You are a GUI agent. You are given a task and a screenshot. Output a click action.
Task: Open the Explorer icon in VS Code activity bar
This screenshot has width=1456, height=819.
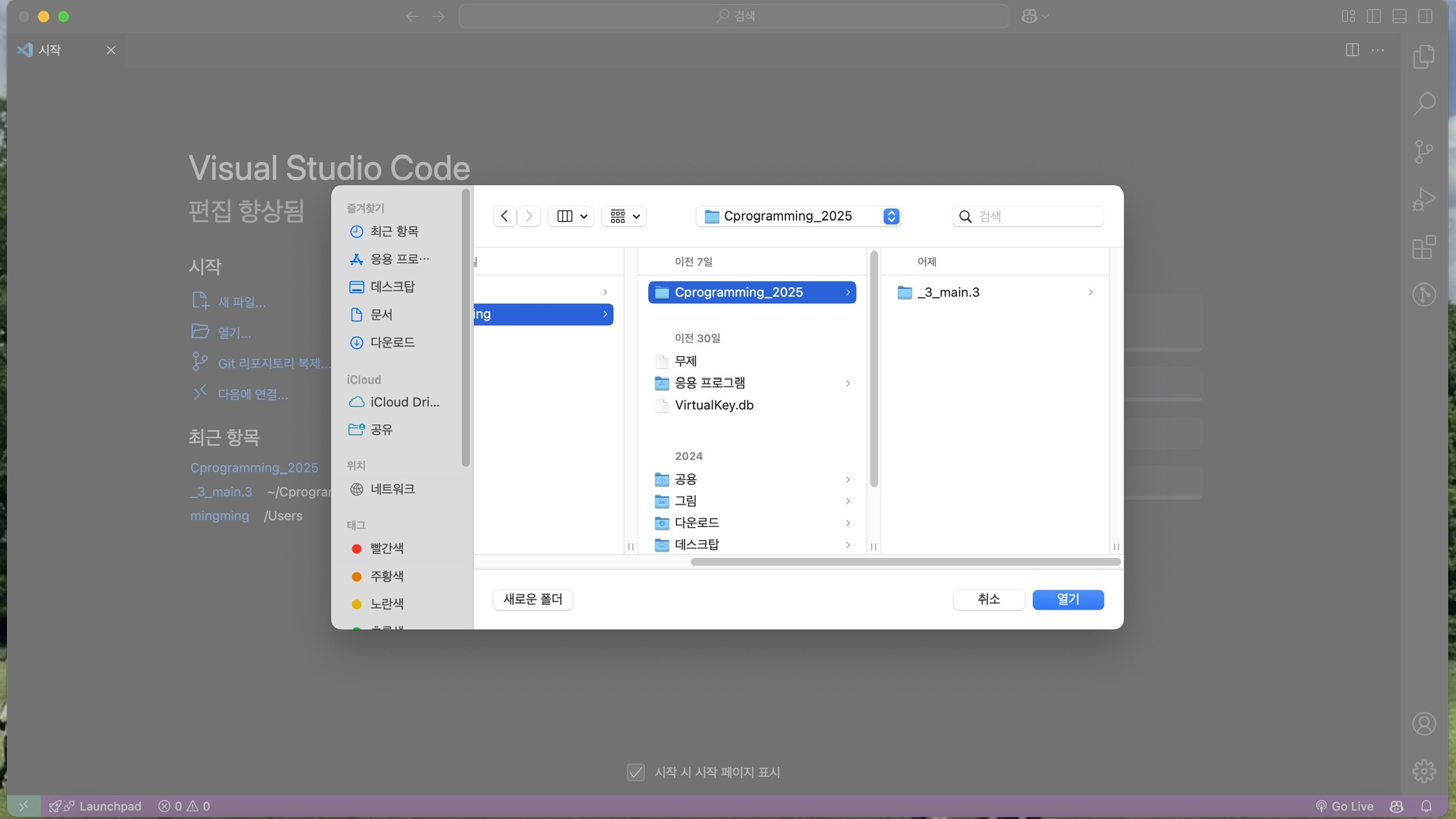1424,57
